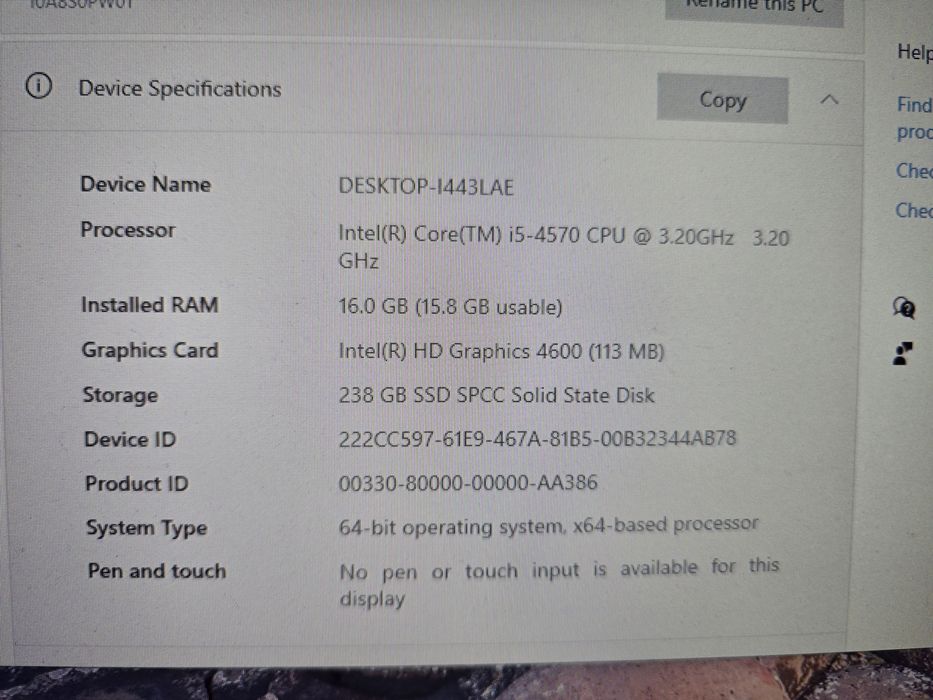
Task: Select the 64-bit operating system value
Action: click(x=549, y=526)
